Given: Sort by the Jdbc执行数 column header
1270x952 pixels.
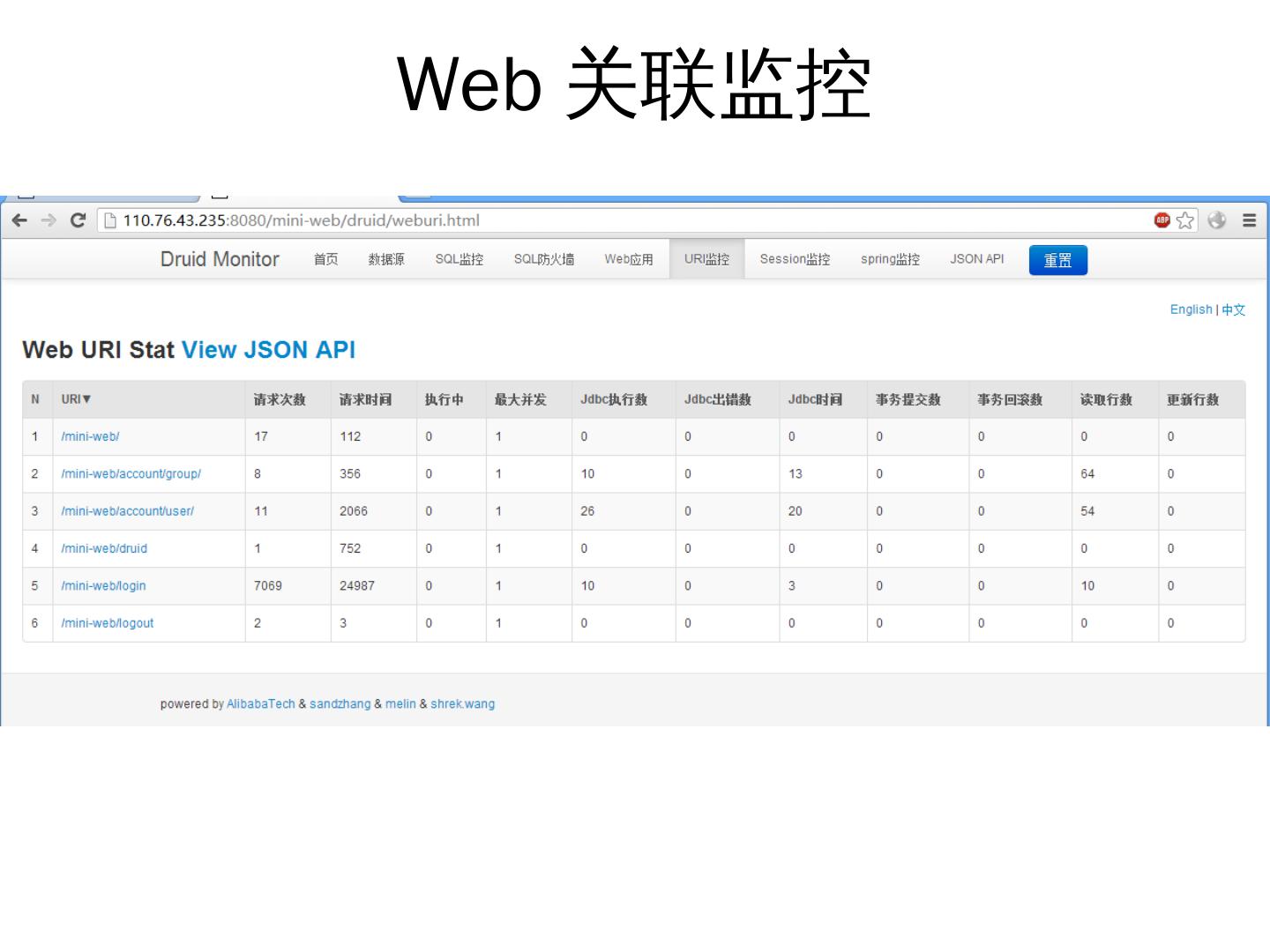Looking at the screenshot, I should pyautogui.click(x=624, y=399).
